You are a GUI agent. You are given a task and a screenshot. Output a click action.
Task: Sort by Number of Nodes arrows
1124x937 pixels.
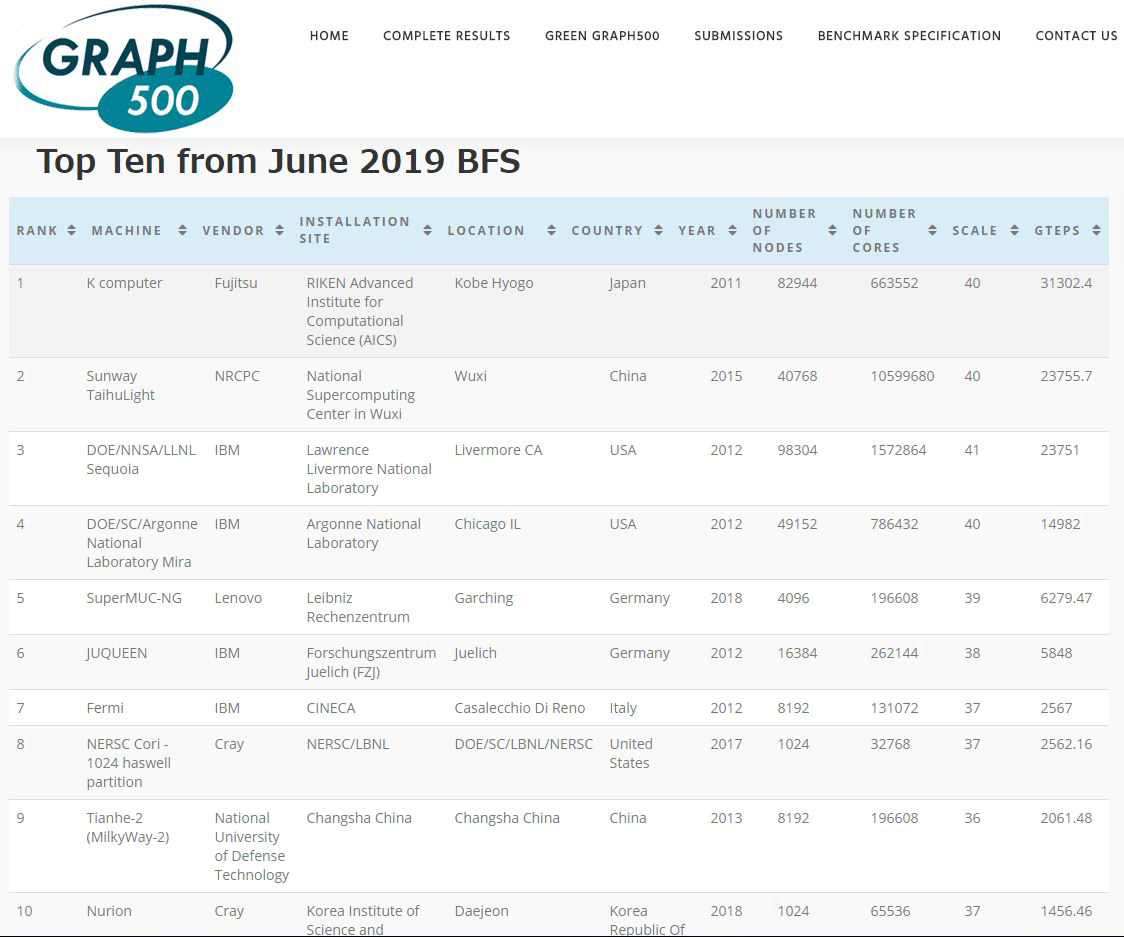pos(832,230)
